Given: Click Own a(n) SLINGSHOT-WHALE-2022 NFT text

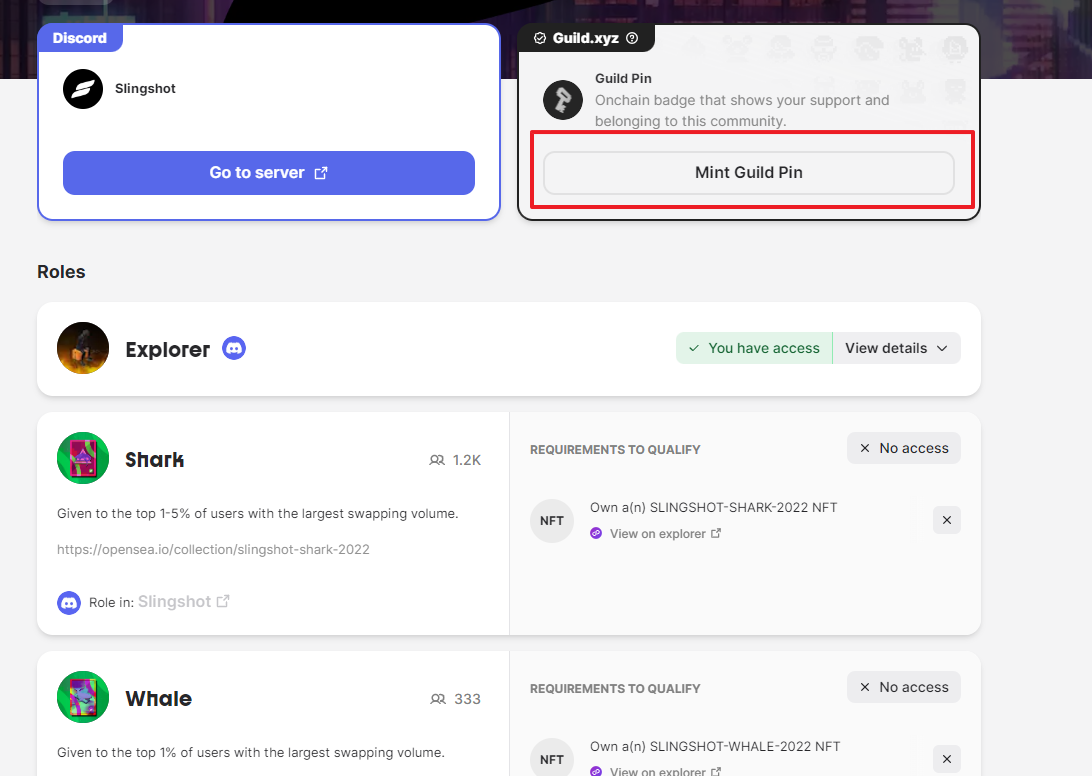Looking at the screenshot, I should pos(715,747).
